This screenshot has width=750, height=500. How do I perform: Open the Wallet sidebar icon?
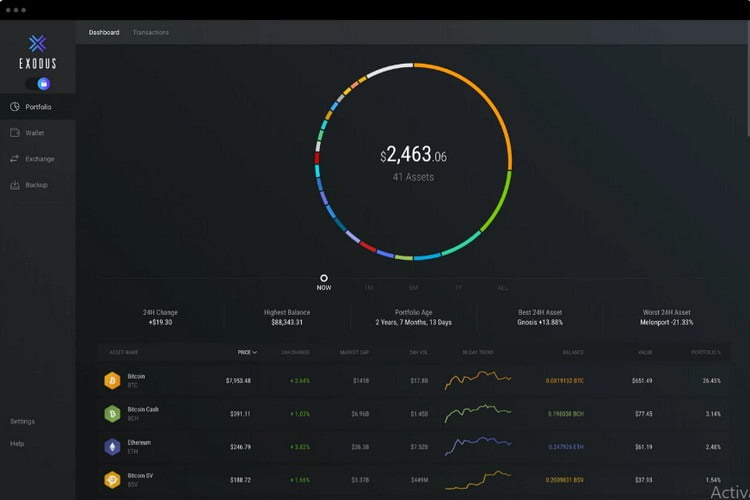coord(15,133)
